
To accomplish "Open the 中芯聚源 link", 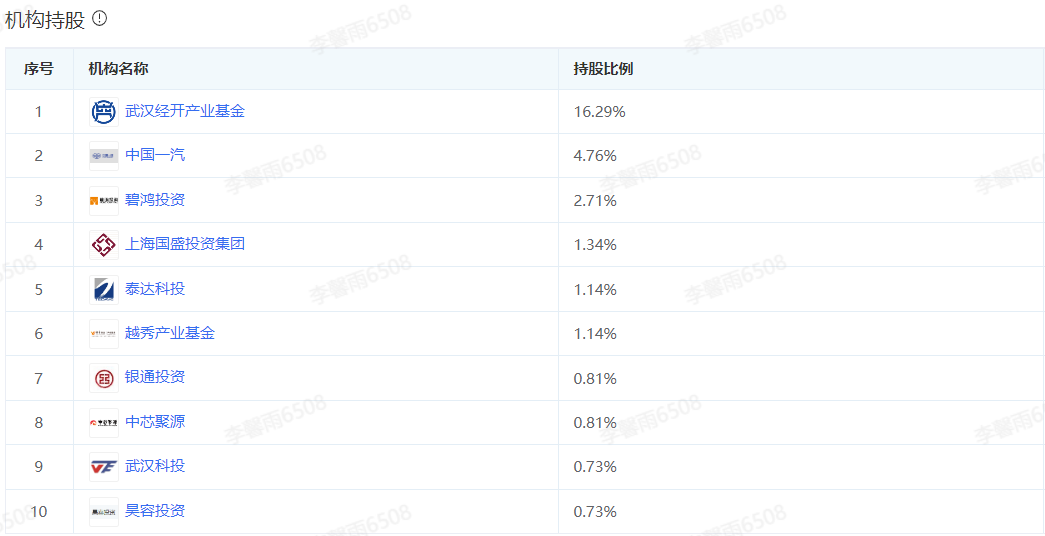I will (x=155, y=423).
